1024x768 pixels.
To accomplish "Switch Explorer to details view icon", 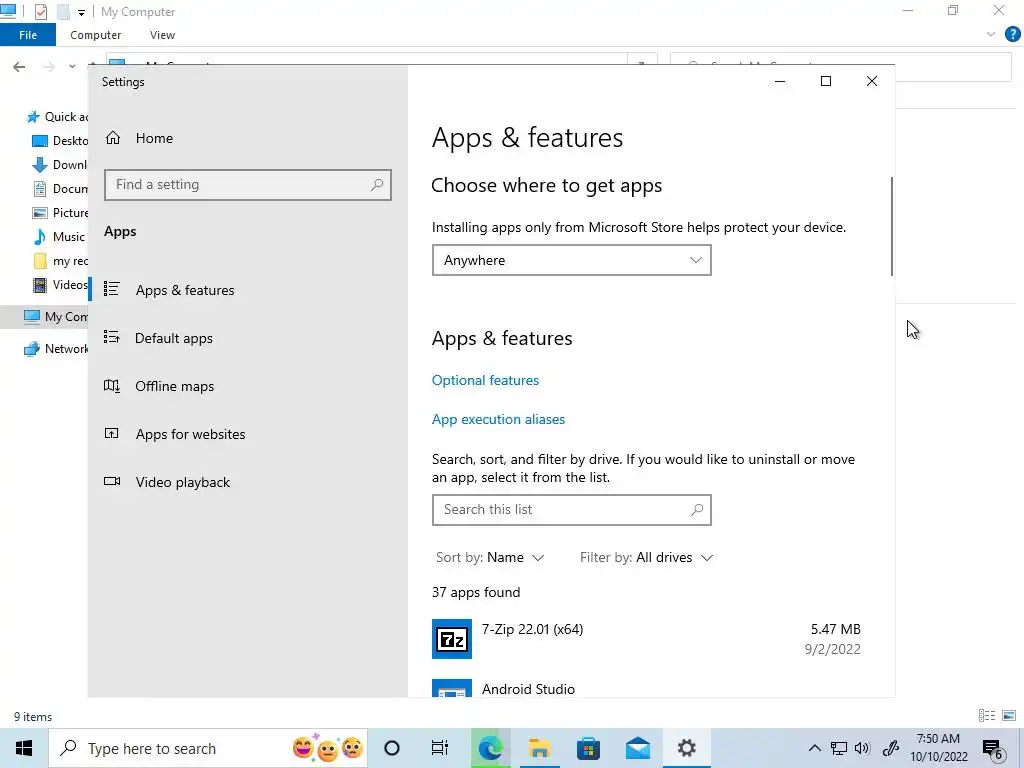I will pyautogui.click(x=987, y=716).
